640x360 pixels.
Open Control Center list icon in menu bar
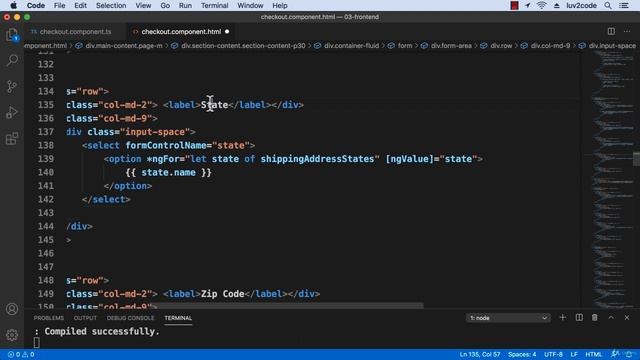coord(624,5)
